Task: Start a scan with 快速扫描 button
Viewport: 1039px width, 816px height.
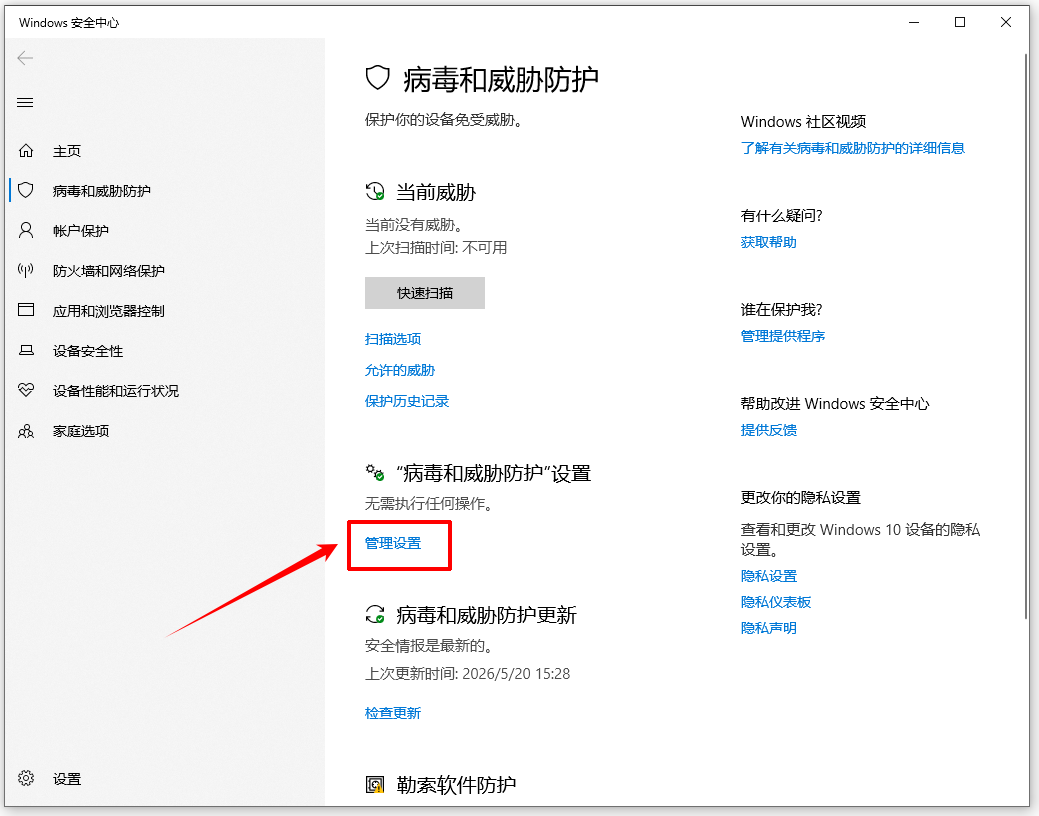Action: 425,293
